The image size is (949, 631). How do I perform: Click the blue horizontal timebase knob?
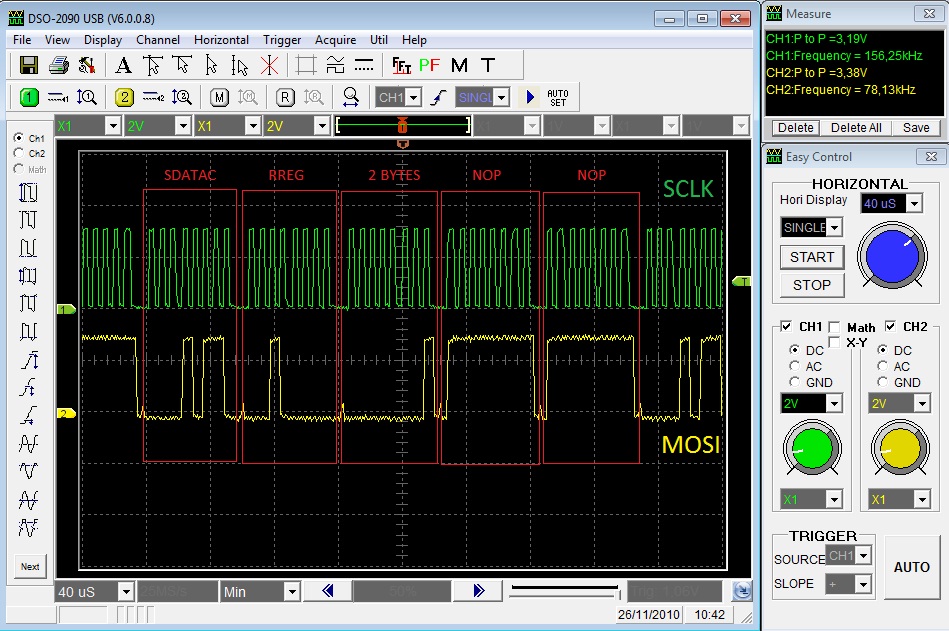(x=892, y=257)
